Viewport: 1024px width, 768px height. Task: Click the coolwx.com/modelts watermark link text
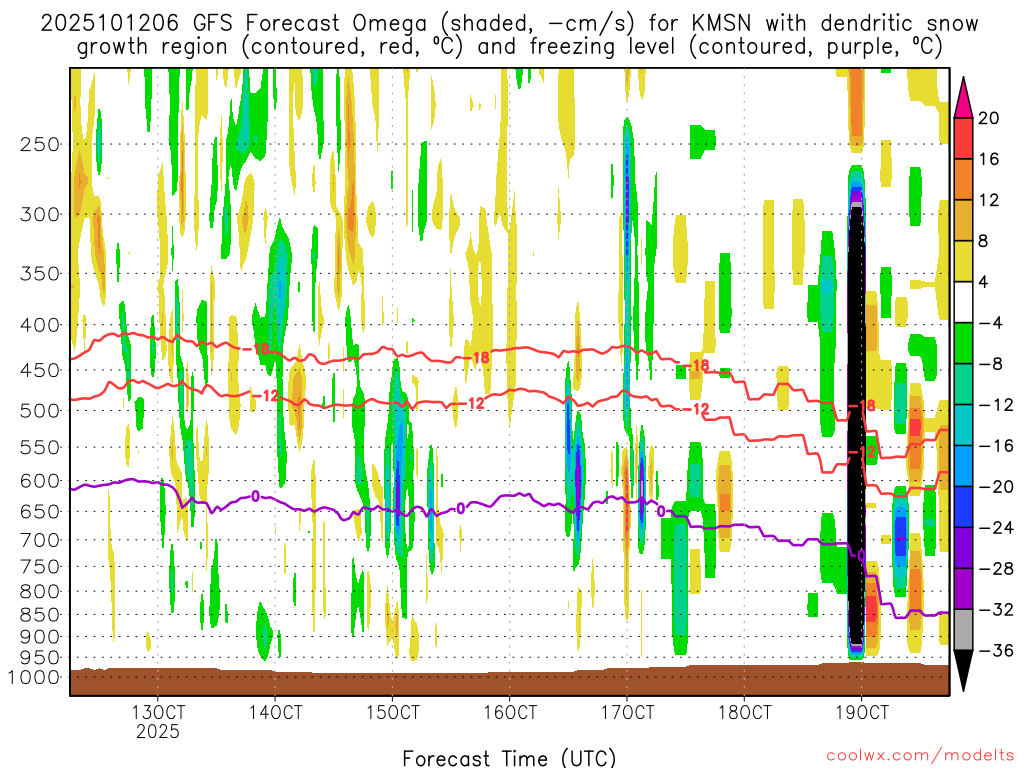920,756
